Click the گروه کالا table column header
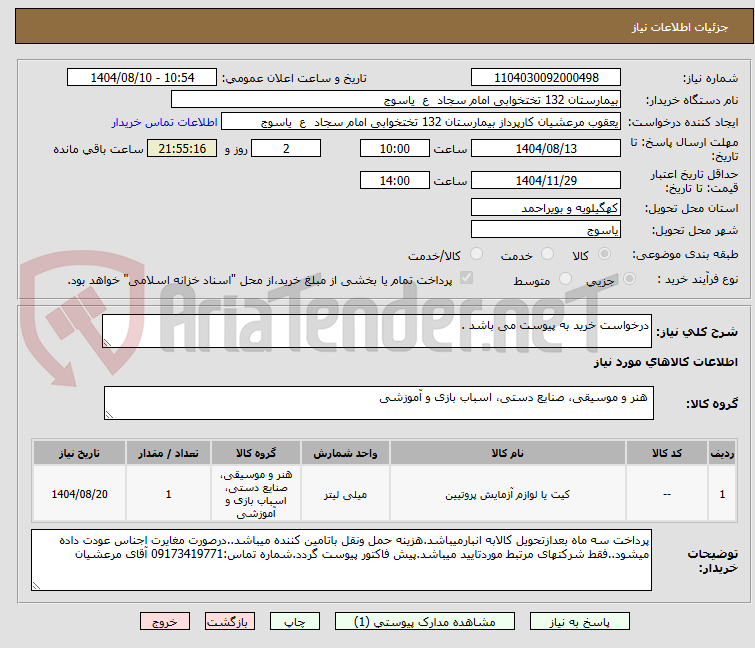The image size is (755, 648). pyautogui.click(x=256, y=453)
